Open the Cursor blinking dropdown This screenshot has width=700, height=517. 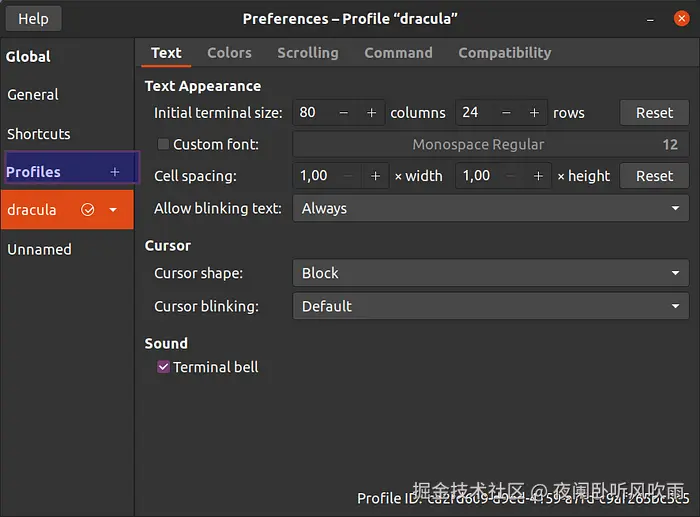click(490, 306)
